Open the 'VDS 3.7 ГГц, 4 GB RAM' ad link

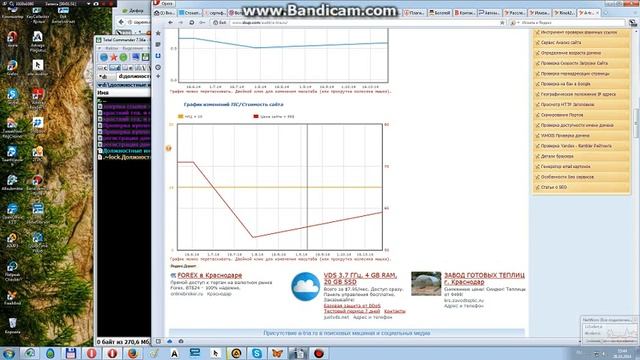click(x=360, y=279)
